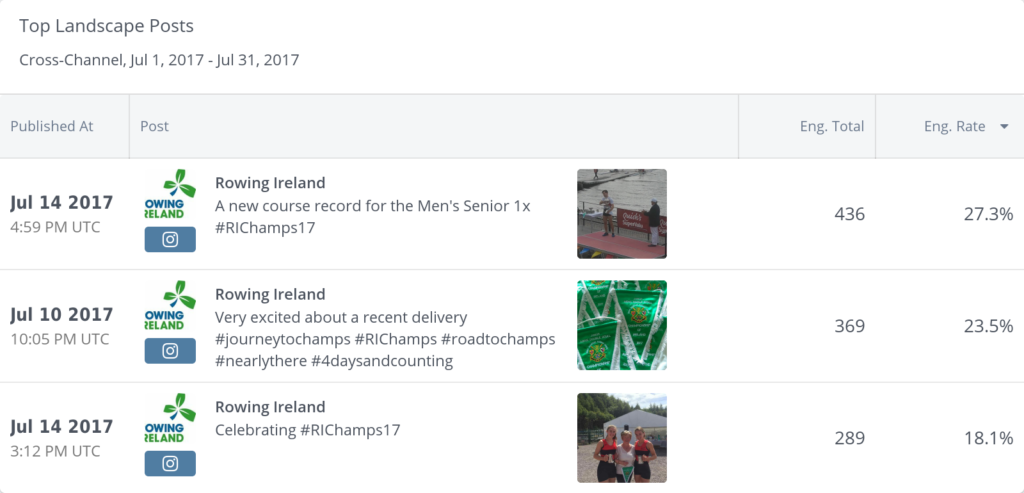Open the course record post thumbnail
Viewport: 1024px width, 493px height.
pyautogui.click(x=621, y=214)
